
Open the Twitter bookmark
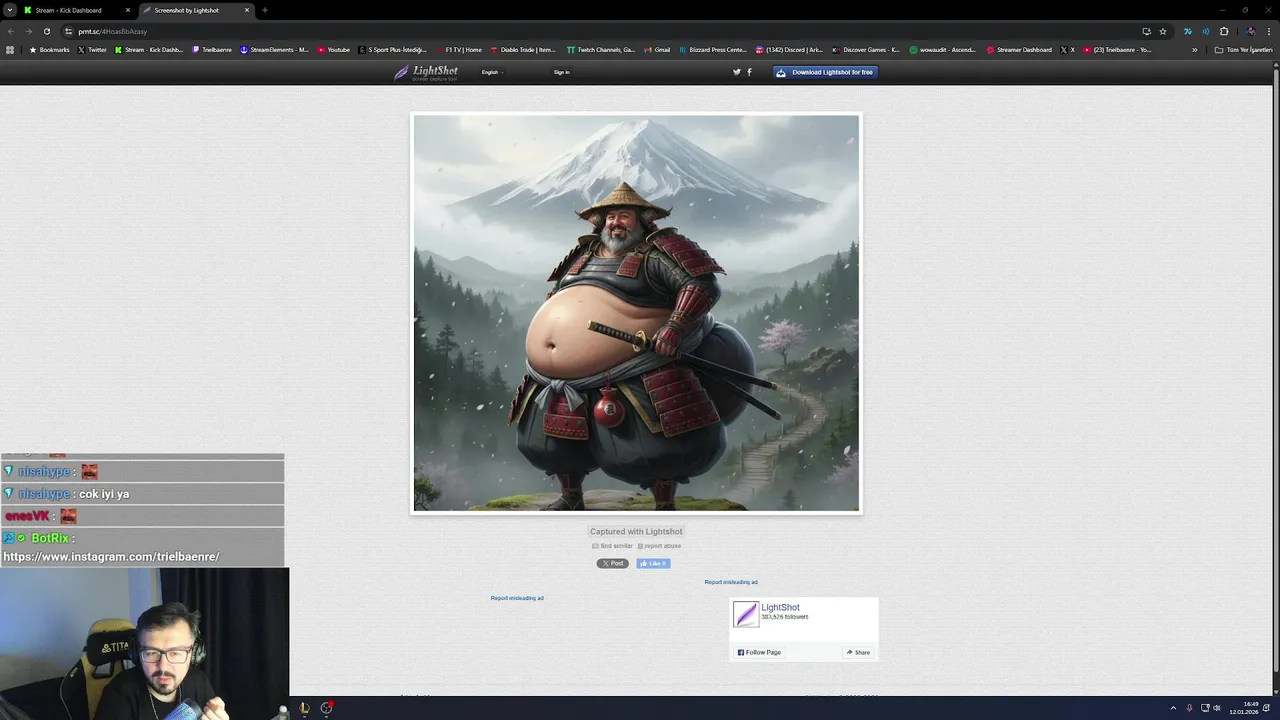pyautogui.click(x=91, y=49)
